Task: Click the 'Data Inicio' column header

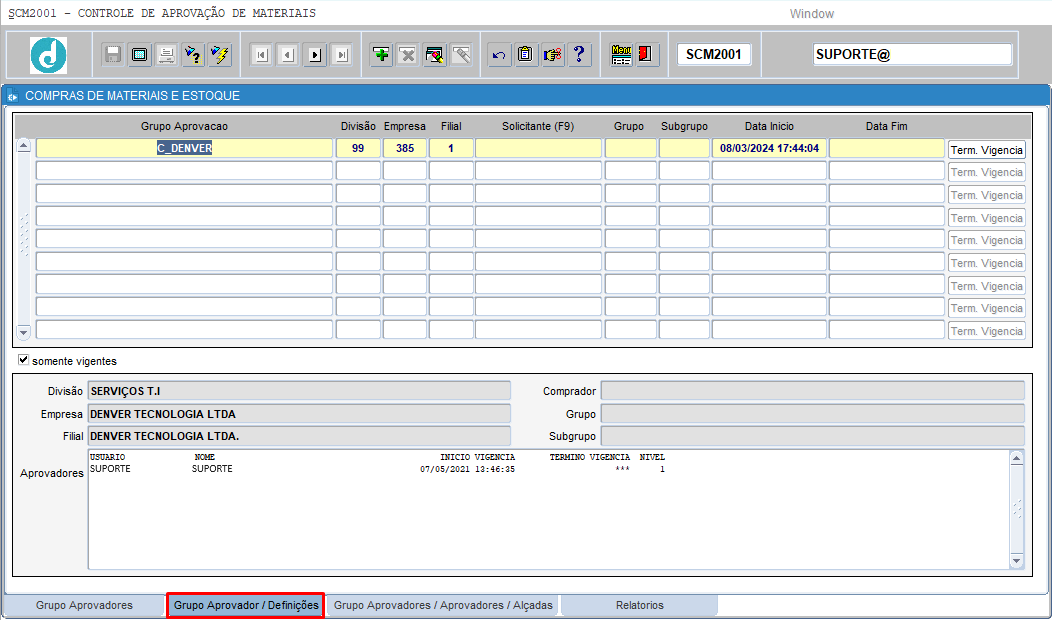Action: pos(770,126)
